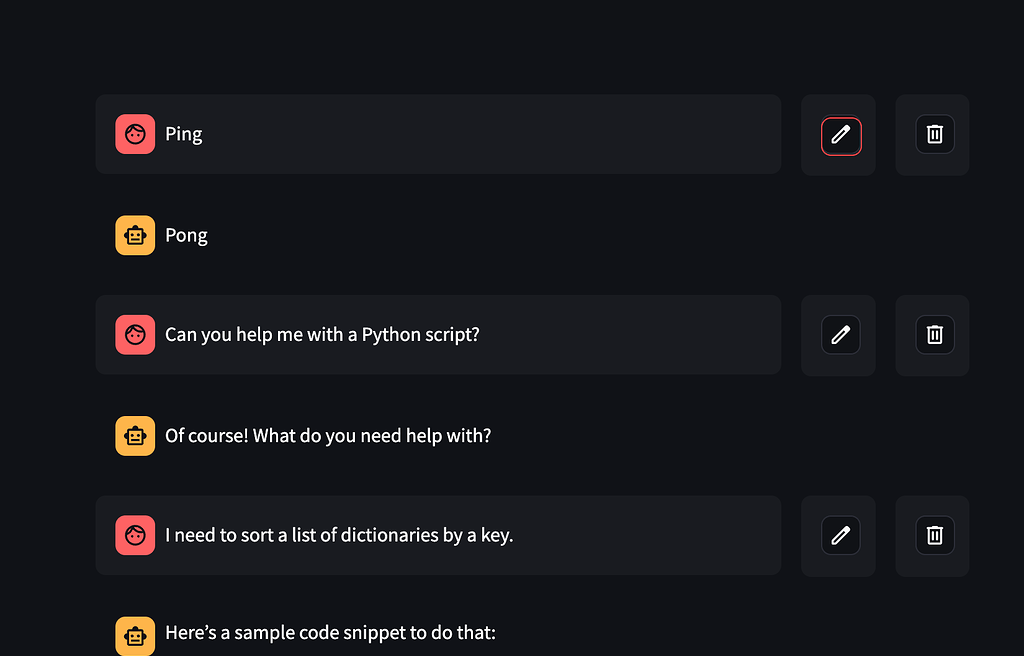This screenshot has width=1024, height=656.
Task: Click "Can you help me with a Python script?" text
Action: [x=322, y=335]
